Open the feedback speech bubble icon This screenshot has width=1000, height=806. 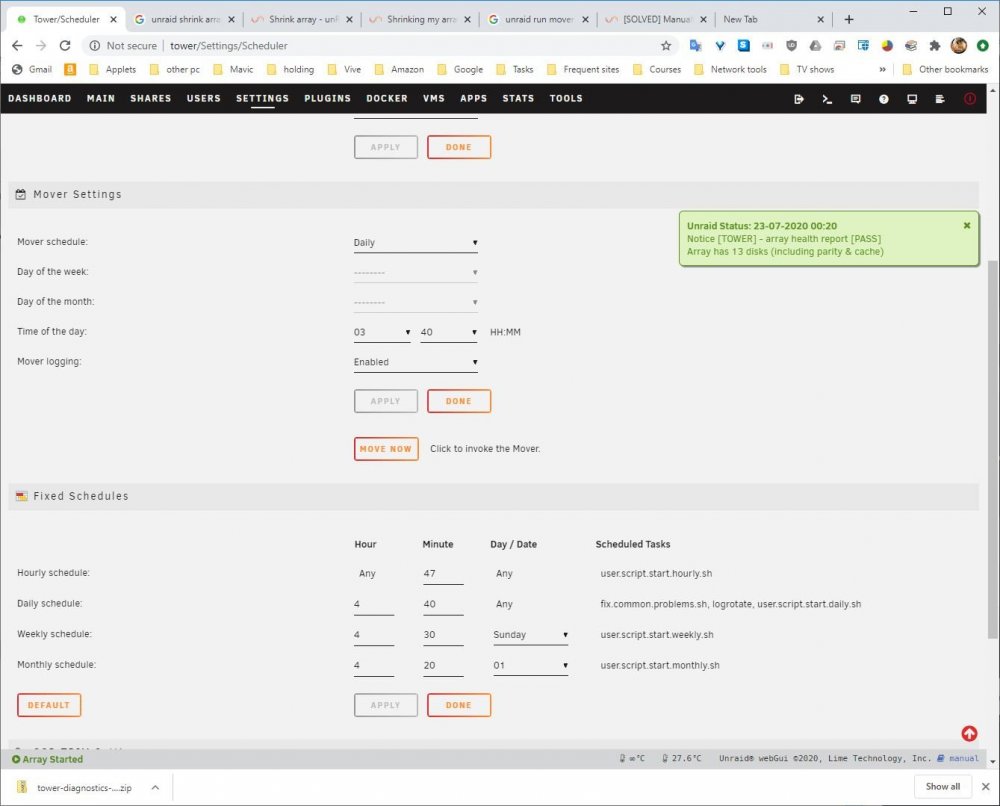point(855,99)
